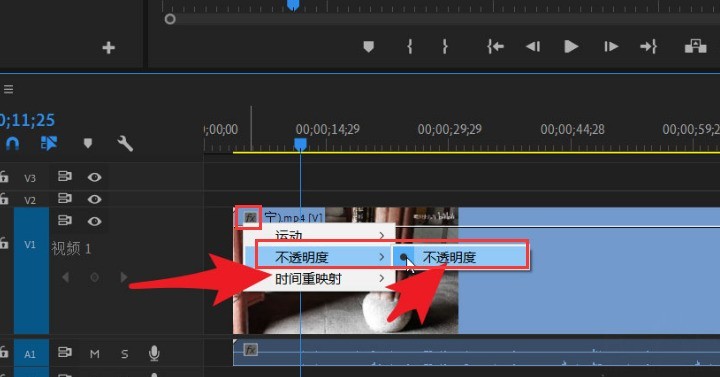Click the monitor zoom scroll bar handle
The height and width of the screenshot is (377, 720).
click(x=170, y=19)
